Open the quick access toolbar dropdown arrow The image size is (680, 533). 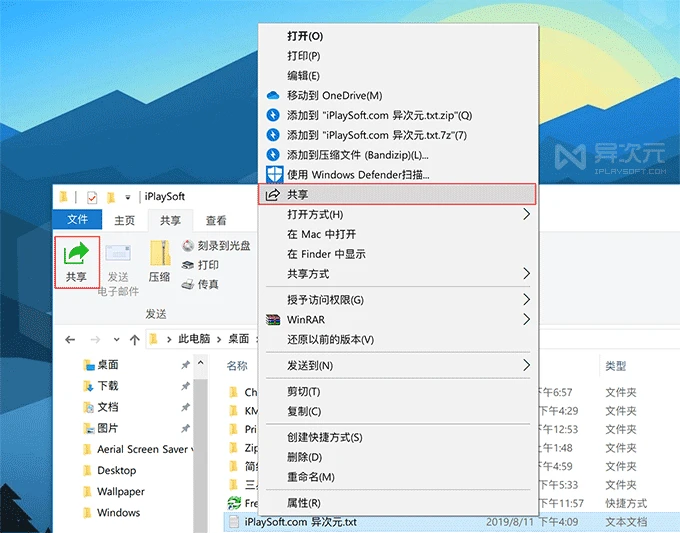(127, 197)
